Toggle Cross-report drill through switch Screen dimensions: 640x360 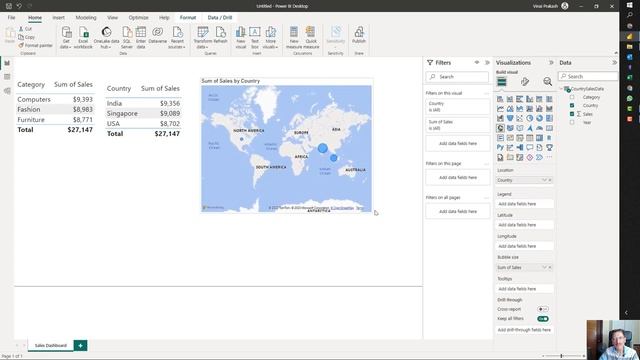(x=543, y=309)
